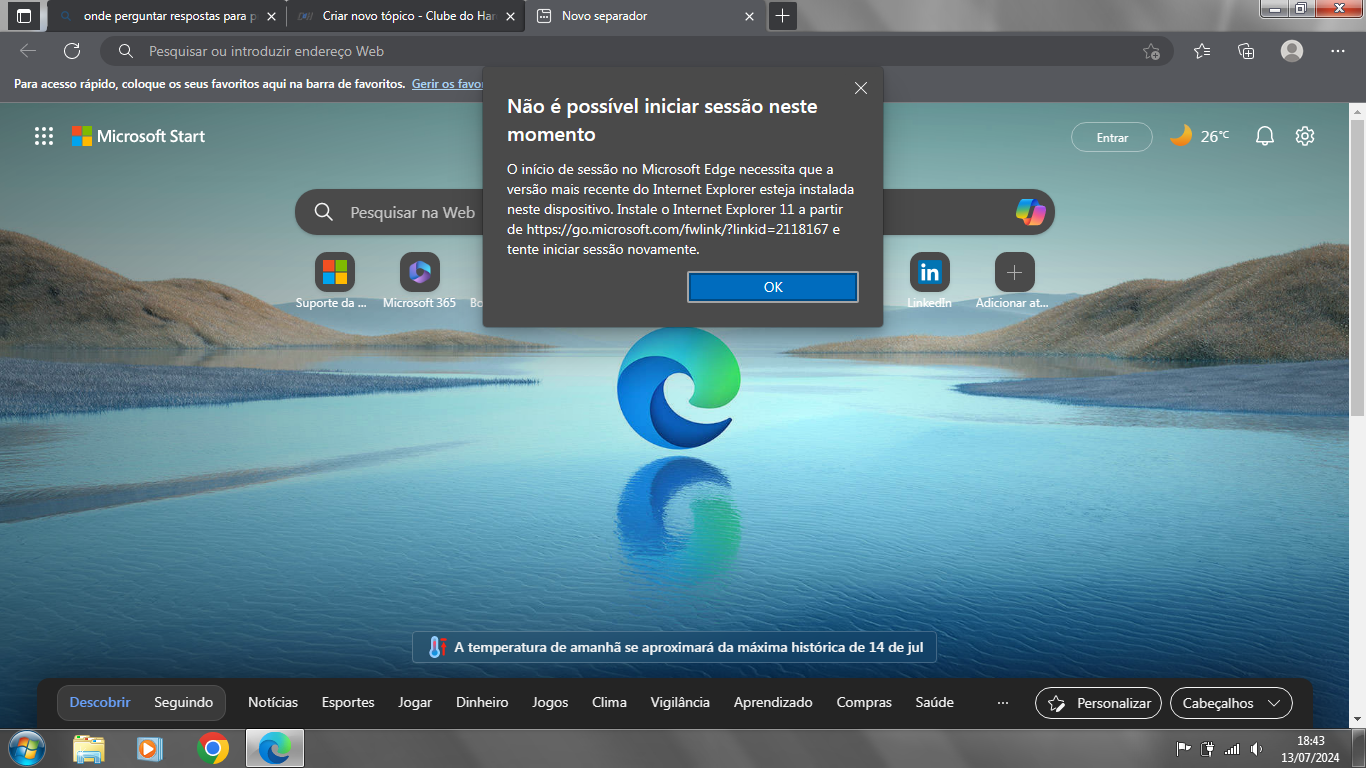This screenshot has width=1366, height=768.
Task: Open File Explorer from taskbar
Action: (x=89, y=748)
